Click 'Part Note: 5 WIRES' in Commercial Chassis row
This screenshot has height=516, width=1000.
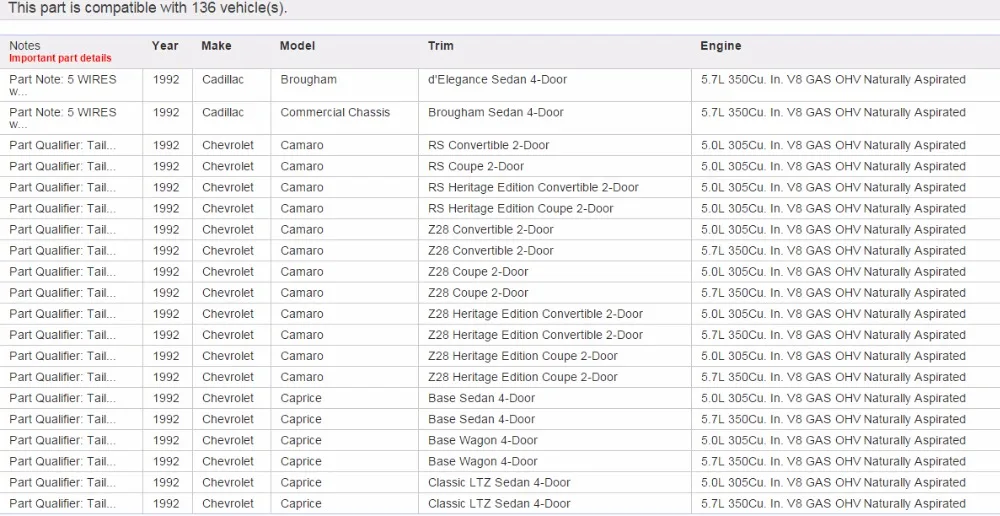[63, 112]
